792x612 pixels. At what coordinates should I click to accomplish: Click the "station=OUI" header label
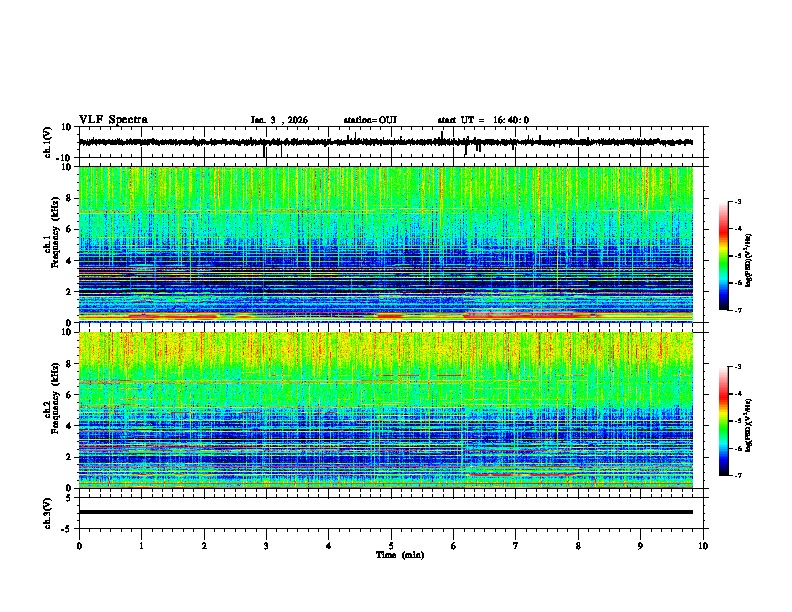click(370, 120)
